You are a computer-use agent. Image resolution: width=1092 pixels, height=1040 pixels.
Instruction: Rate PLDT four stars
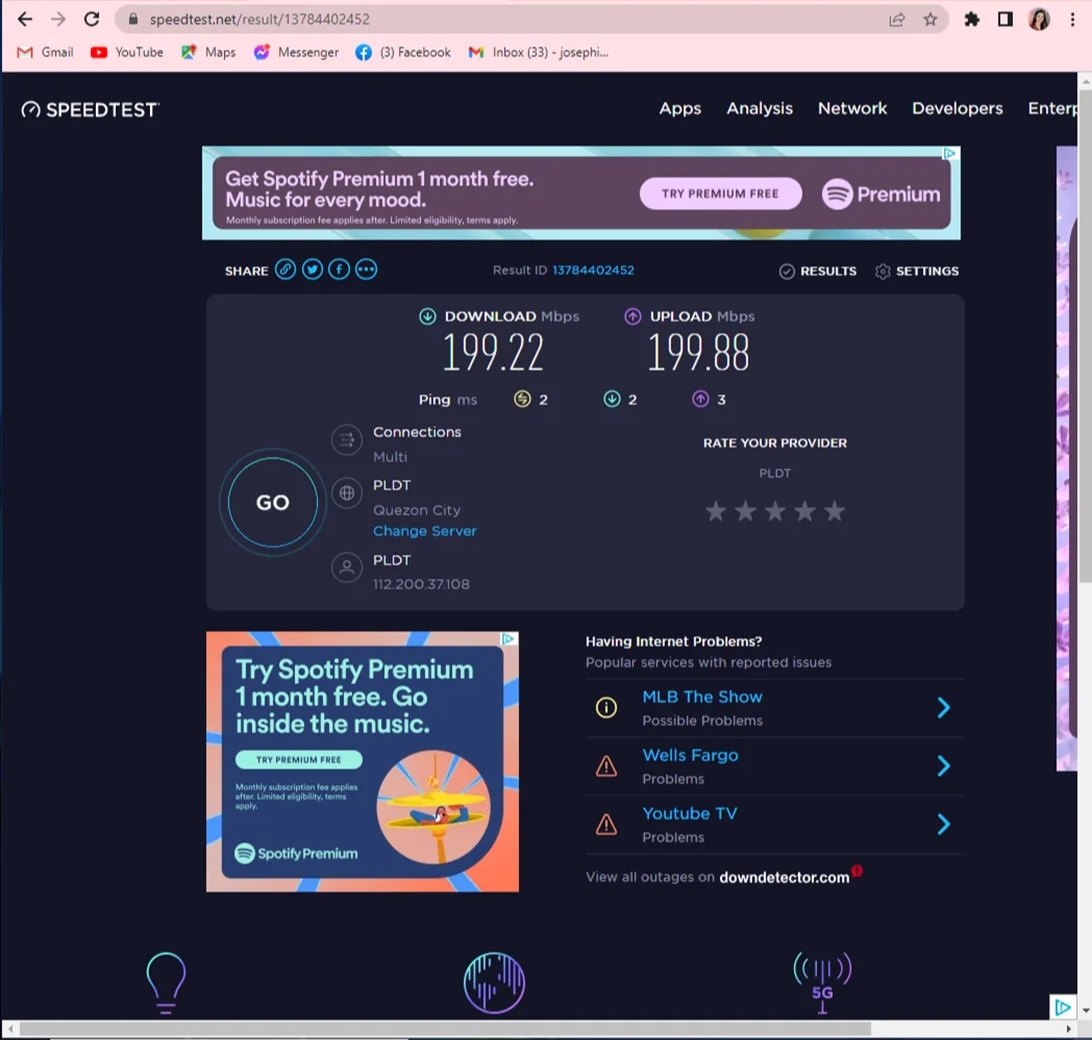tap(805, 511)
